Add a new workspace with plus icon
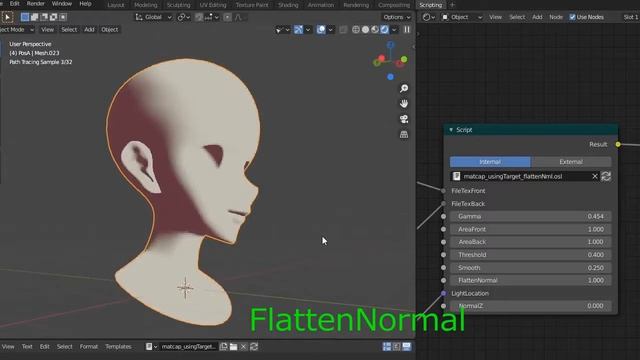Image resolution: width=640 pixels, height=360 pixels. pos(452,5)
